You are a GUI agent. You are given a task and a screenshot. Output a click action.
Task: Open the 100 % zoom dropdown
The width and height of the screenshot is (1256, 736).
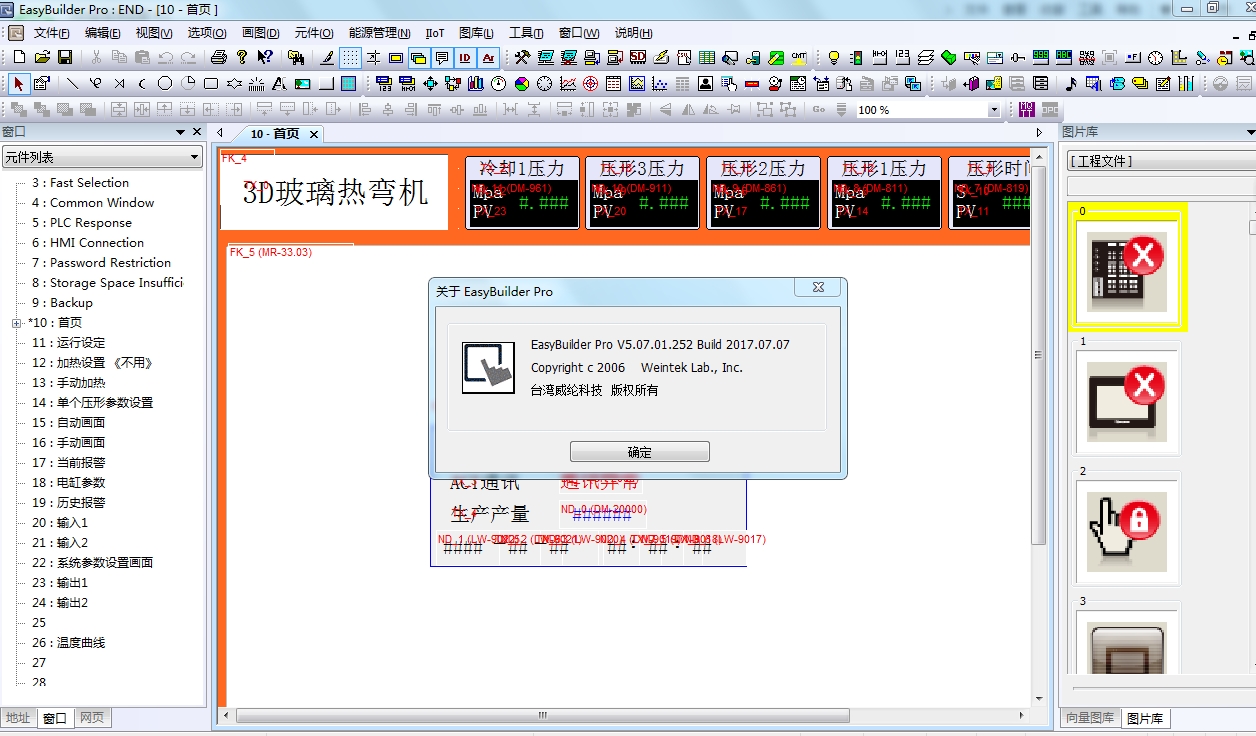pyautogui.click(x=993, y=110)
